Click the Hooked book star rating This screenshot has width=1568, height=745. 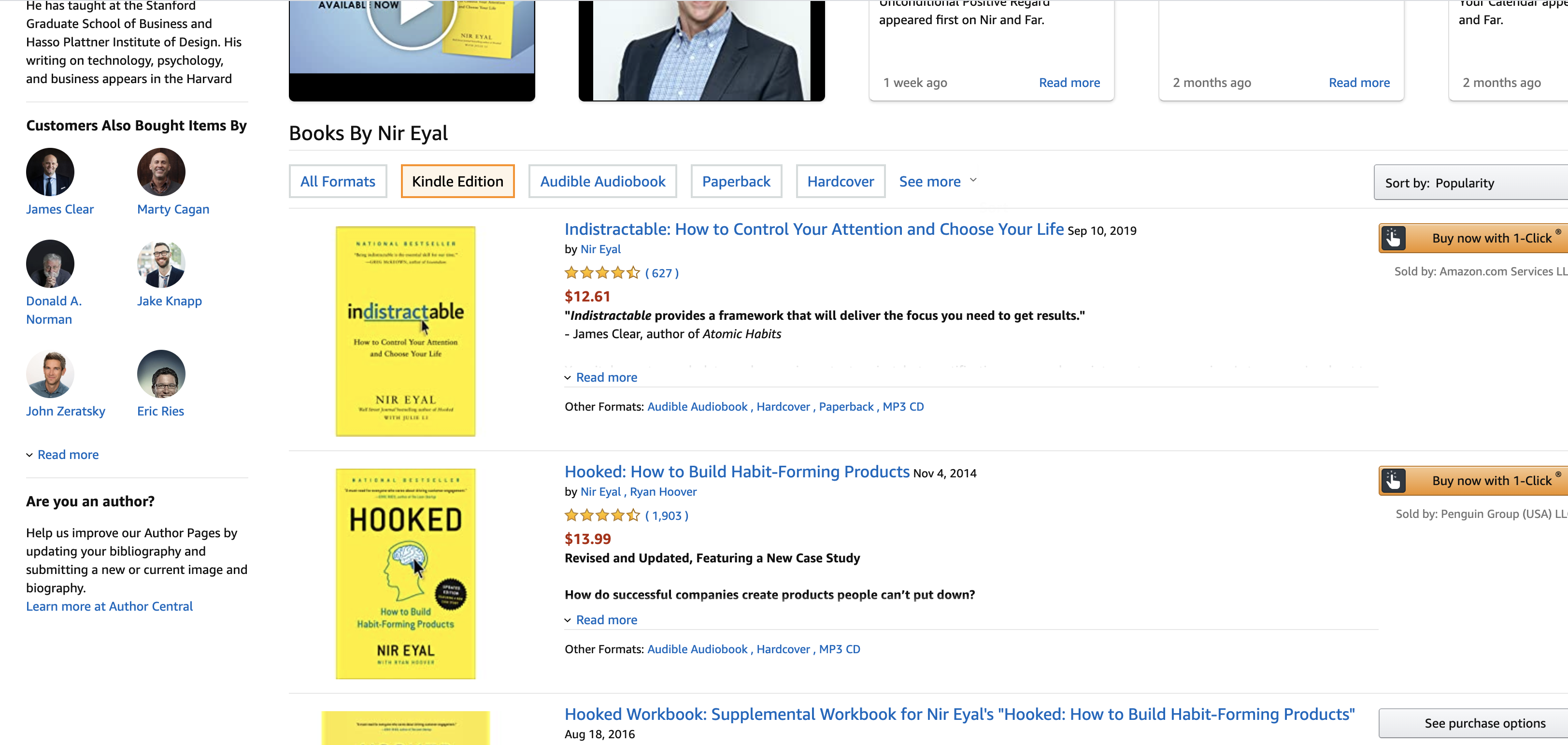click(x=601, y=516)
